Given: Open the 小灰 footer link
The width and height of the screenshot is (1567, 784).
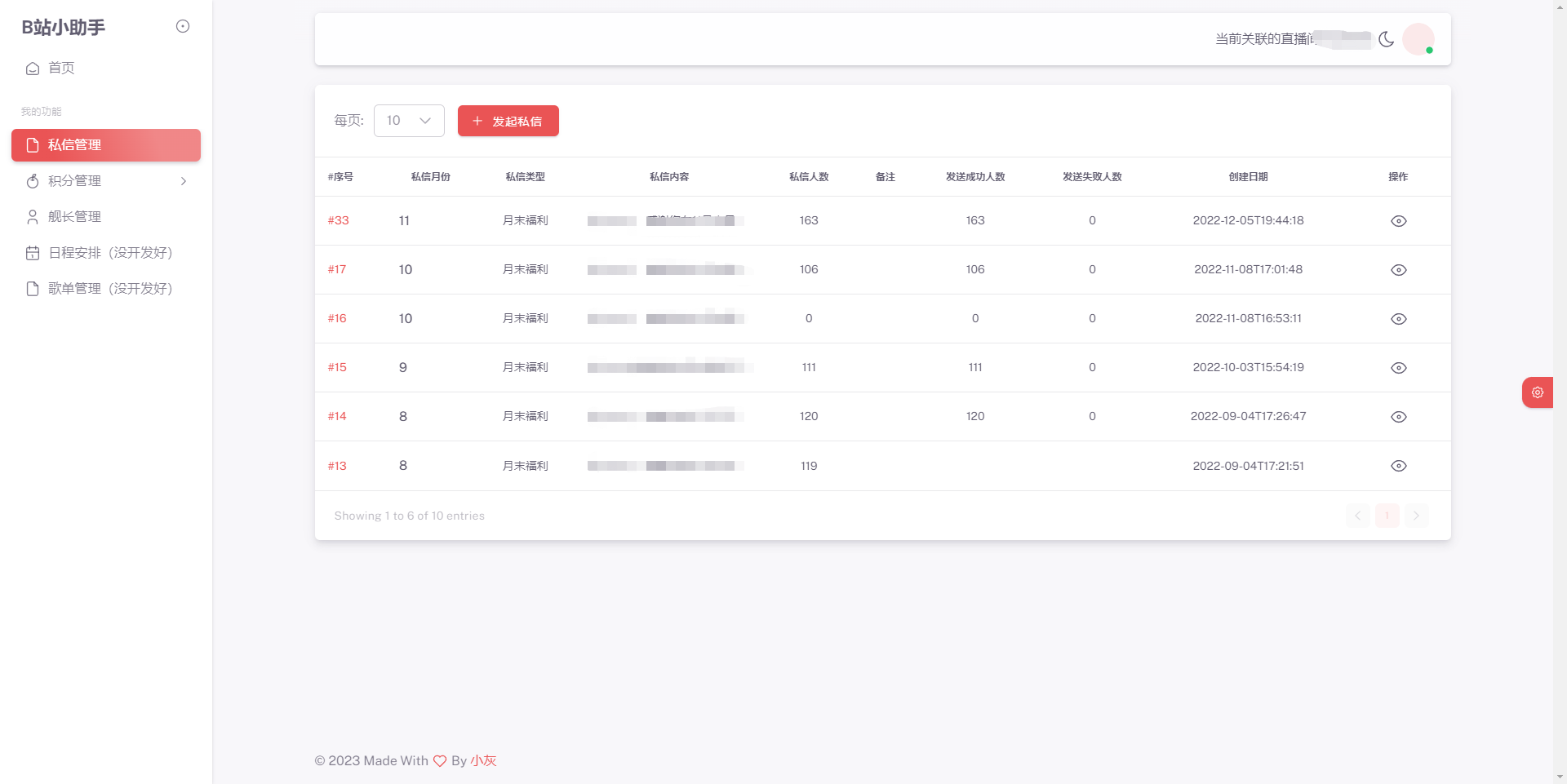Looking at the screenshot, I should (483, 760).
